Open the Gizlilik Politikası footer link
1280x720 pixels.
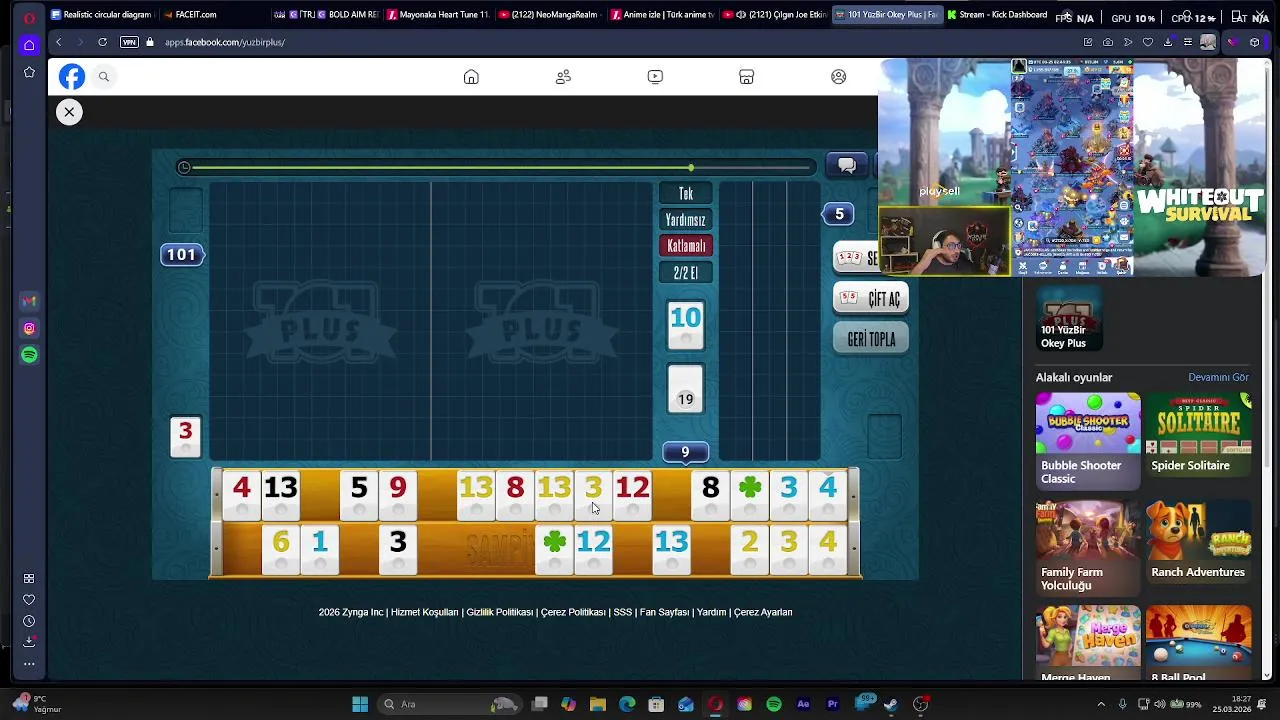click(499, 612)
